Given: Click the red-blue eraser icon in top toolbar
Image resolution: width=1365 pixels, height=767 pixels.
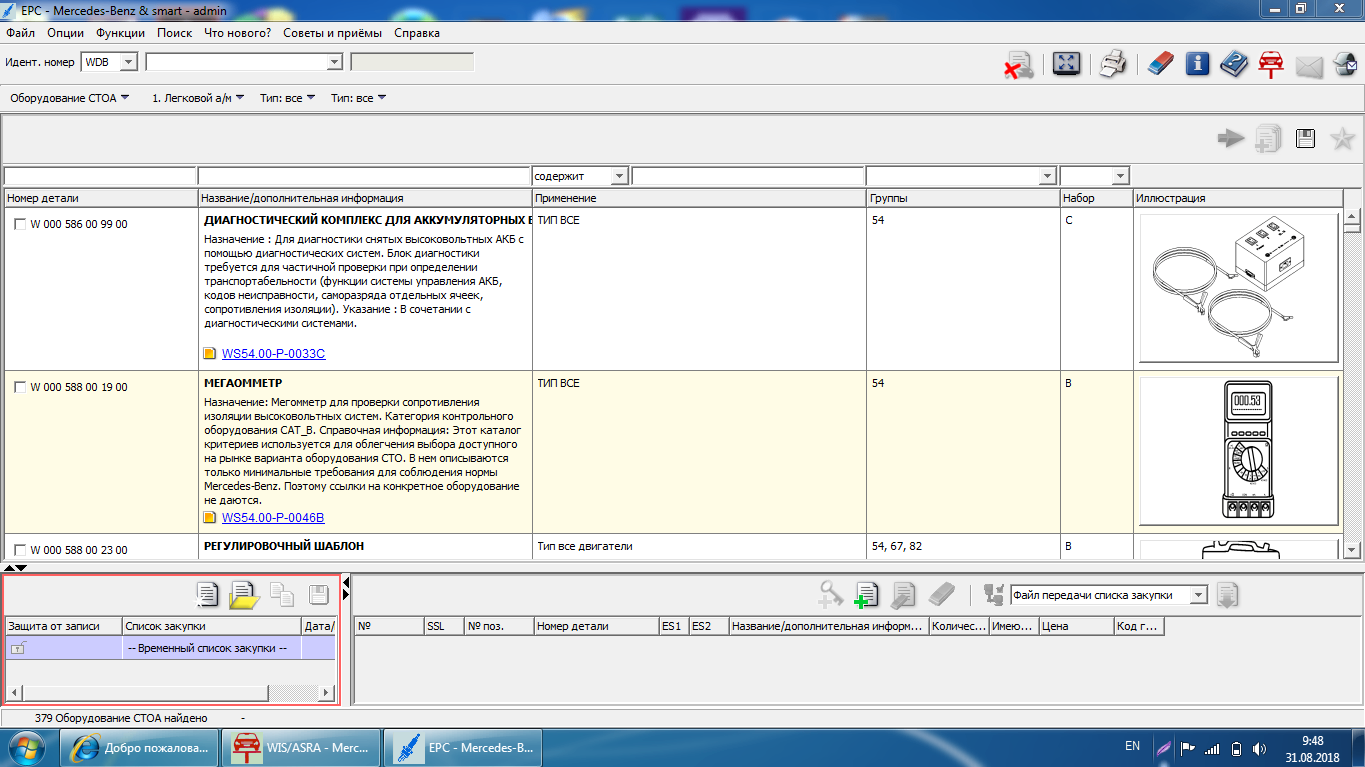Looking at the screenshot, I should 1158,64.
